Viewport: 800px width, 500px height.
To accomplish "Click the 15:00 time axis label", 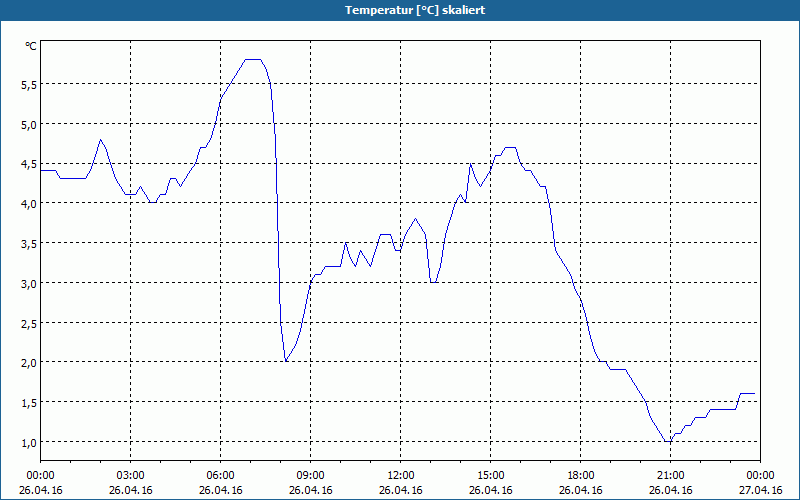I will [x=490, y=476].
